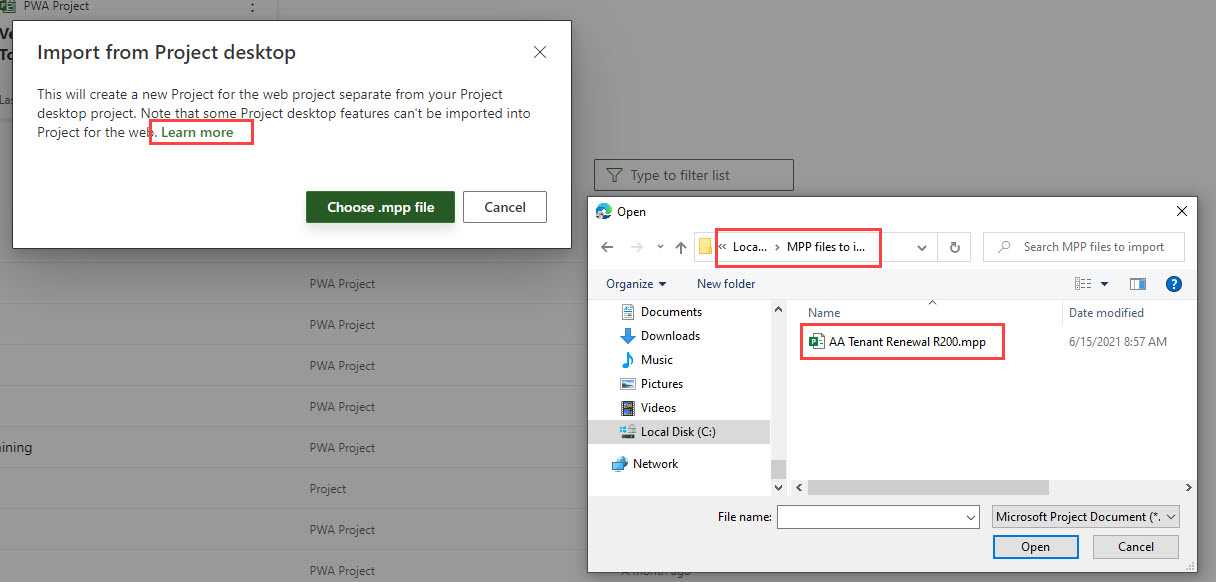Click the Type to filter list field
1216x582 pixels.
click(x=694, y=175)
